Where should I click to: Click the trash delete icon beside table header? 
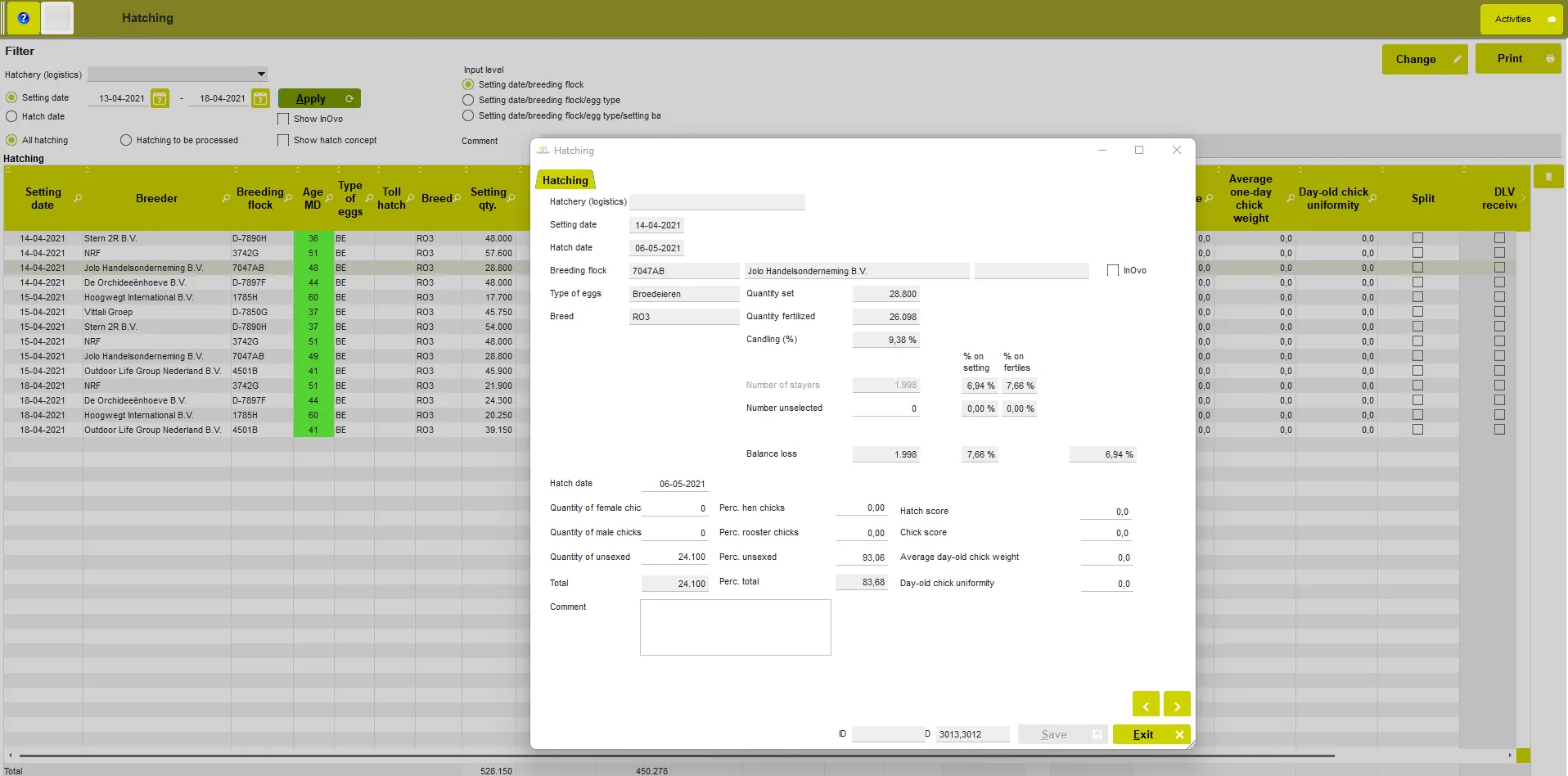click(1548, 177)
